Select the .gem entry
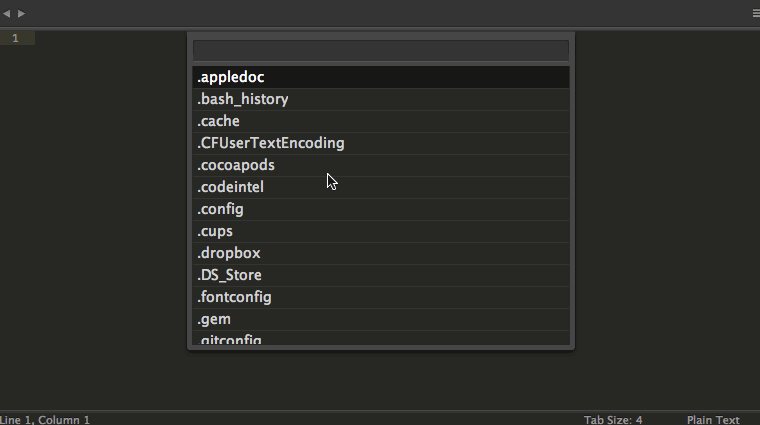The height and width of the screenshot is (425, 760). coord(381,319)
